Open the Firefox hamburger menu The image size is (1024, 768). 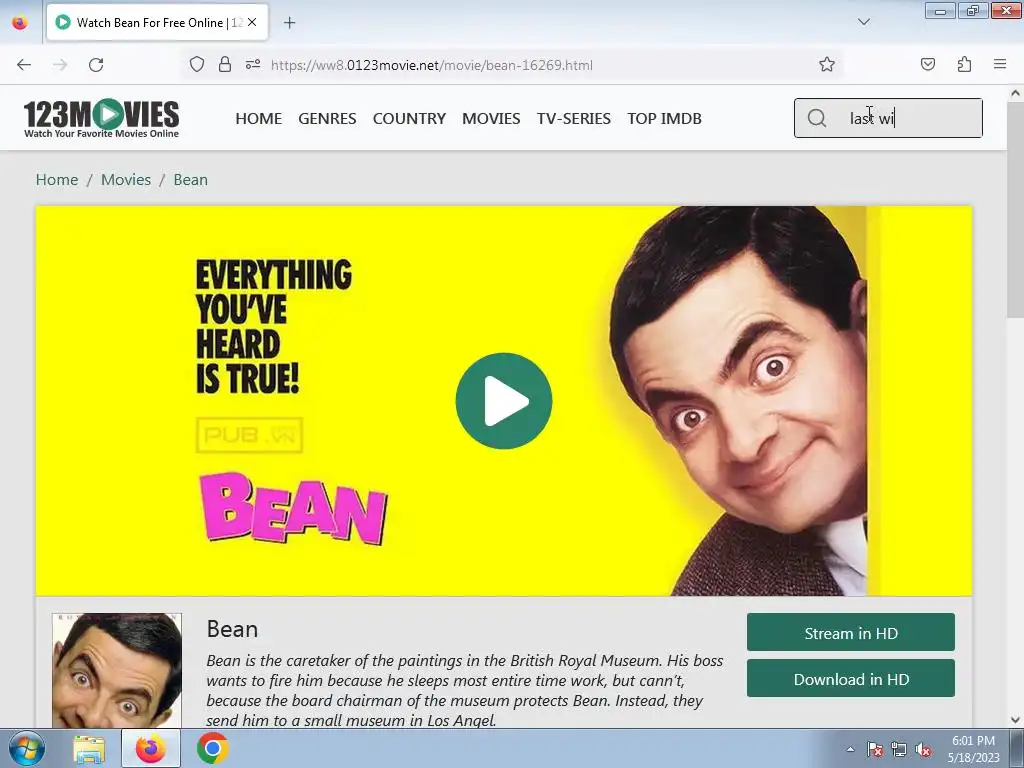pos(1000,65)
